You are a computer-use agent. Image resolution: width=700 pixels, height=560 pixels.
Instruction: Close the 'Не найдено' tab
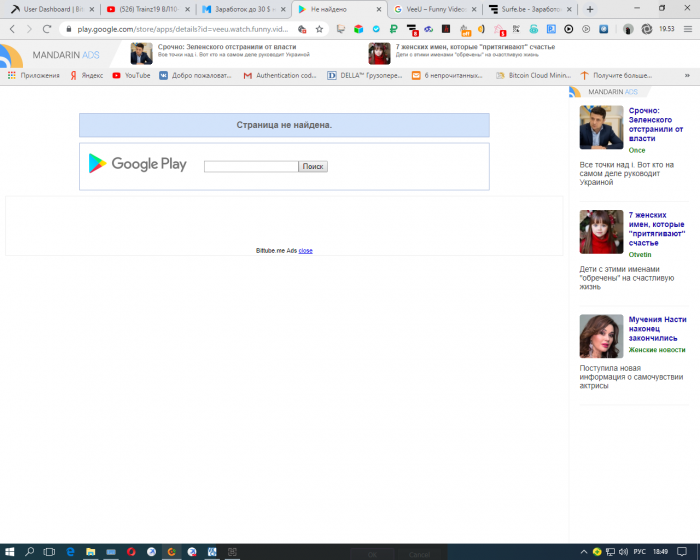(x=379, y=9)
